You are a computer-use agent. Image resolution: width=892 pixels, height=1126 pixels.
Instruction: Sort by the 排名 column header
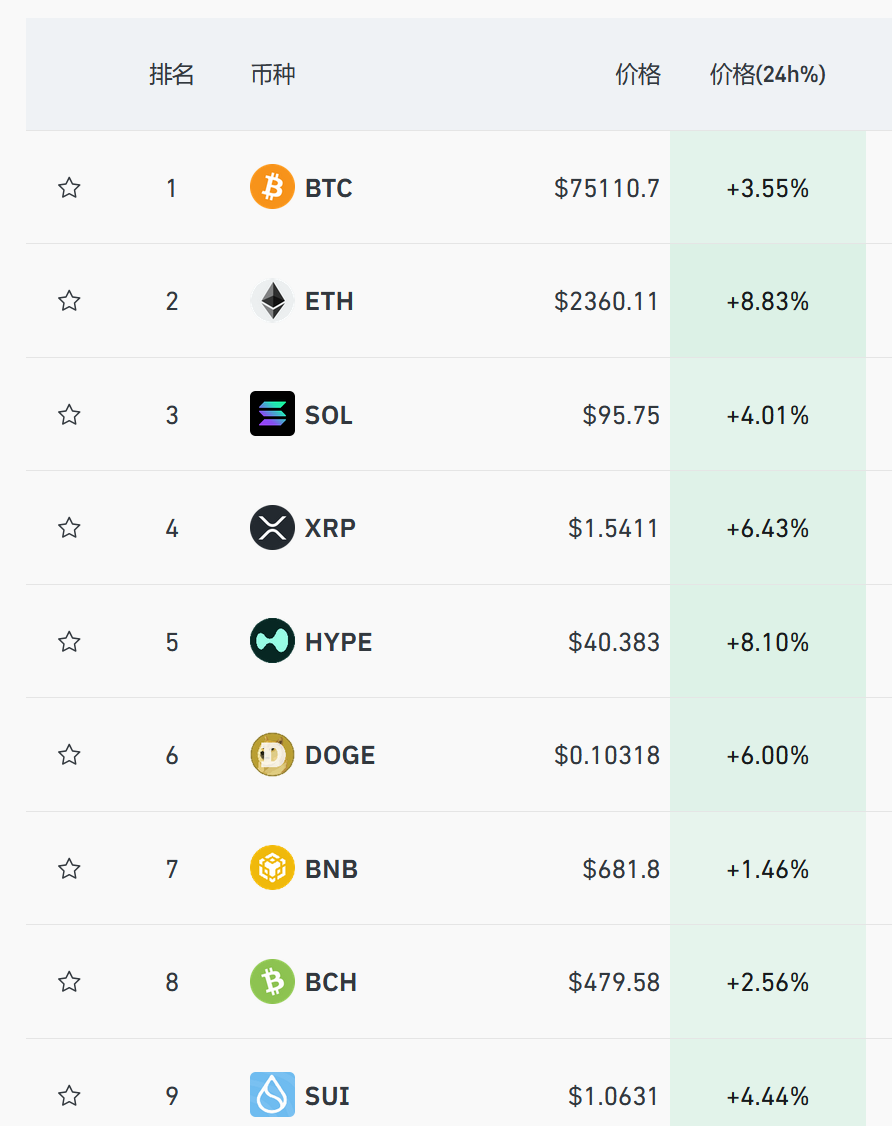(171, 74)
